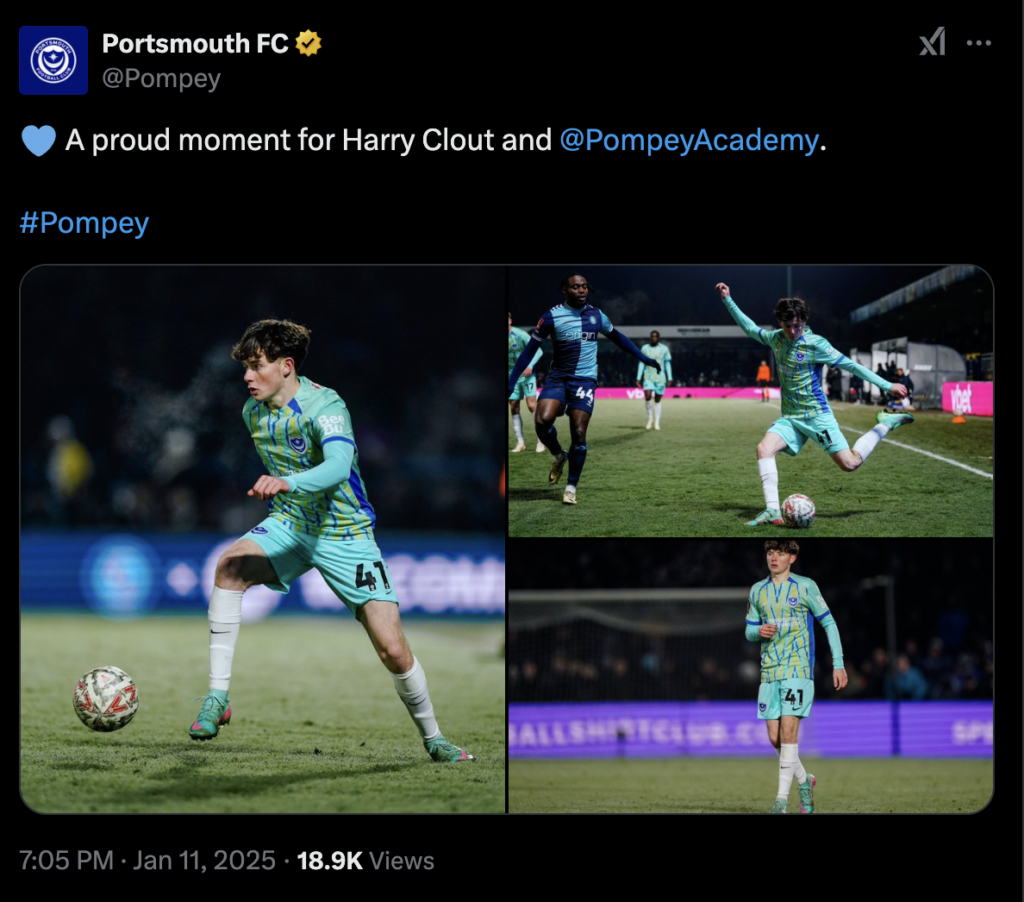Click opposing player number 44 in top-right photo
Screen dimensions: 1024x902
coord(584,396)
